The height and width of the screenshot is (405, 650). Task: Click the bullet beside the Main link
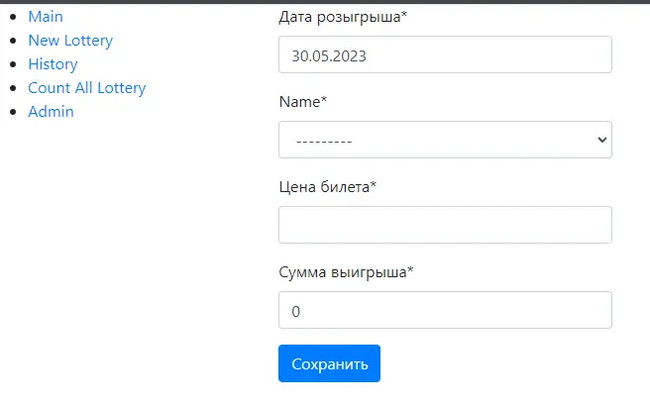click(12, 17)
